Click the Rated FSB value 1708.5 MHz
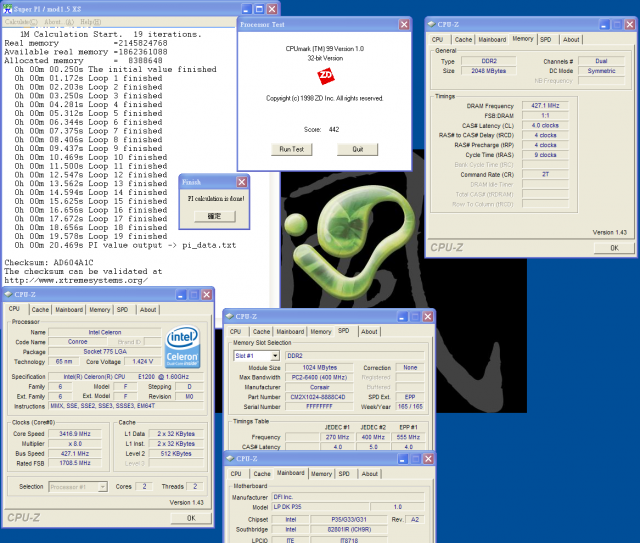The width and height of the screenshot is (640, 543). click(75, 463)
